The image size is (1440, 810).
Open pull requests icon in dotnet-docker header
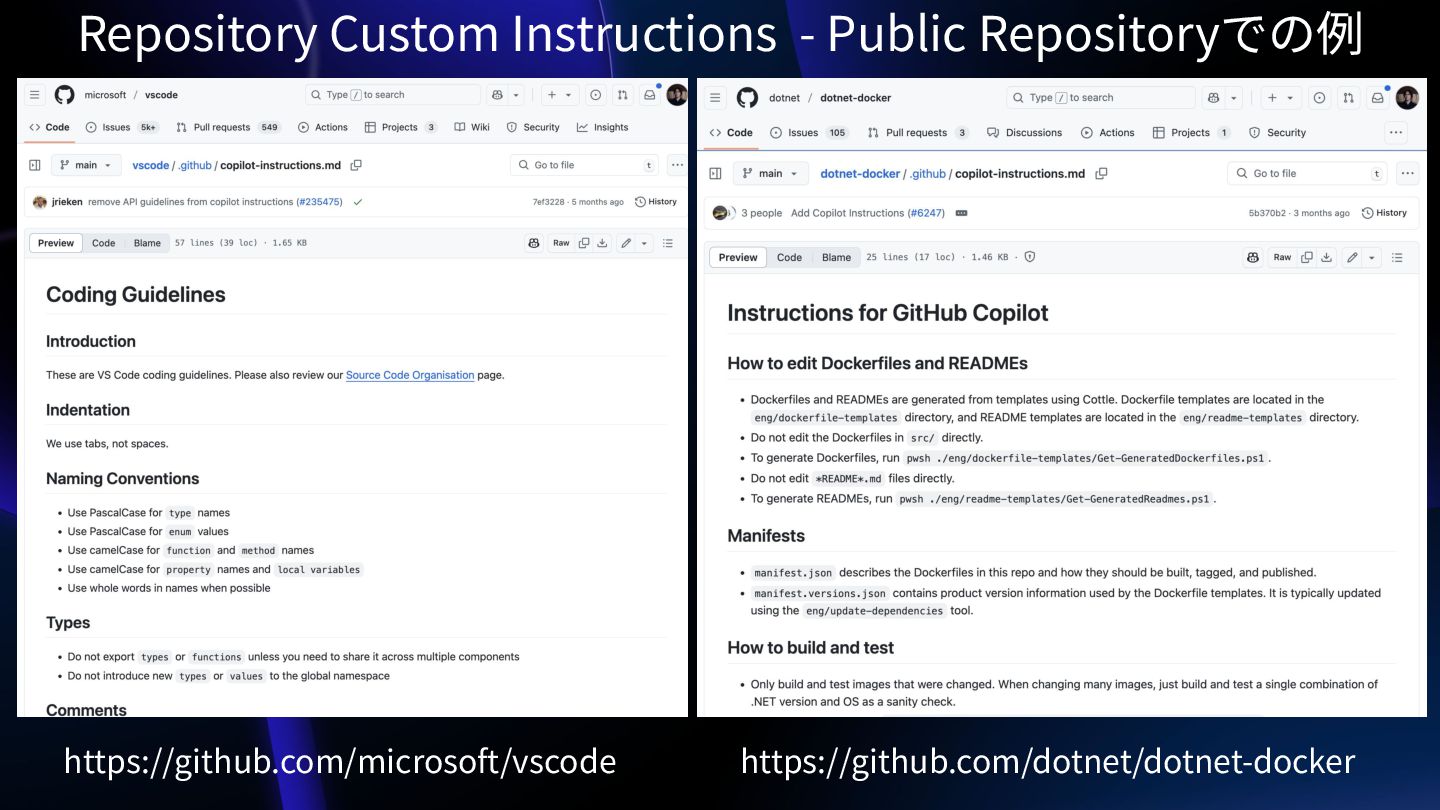(x=1348, y=98)
